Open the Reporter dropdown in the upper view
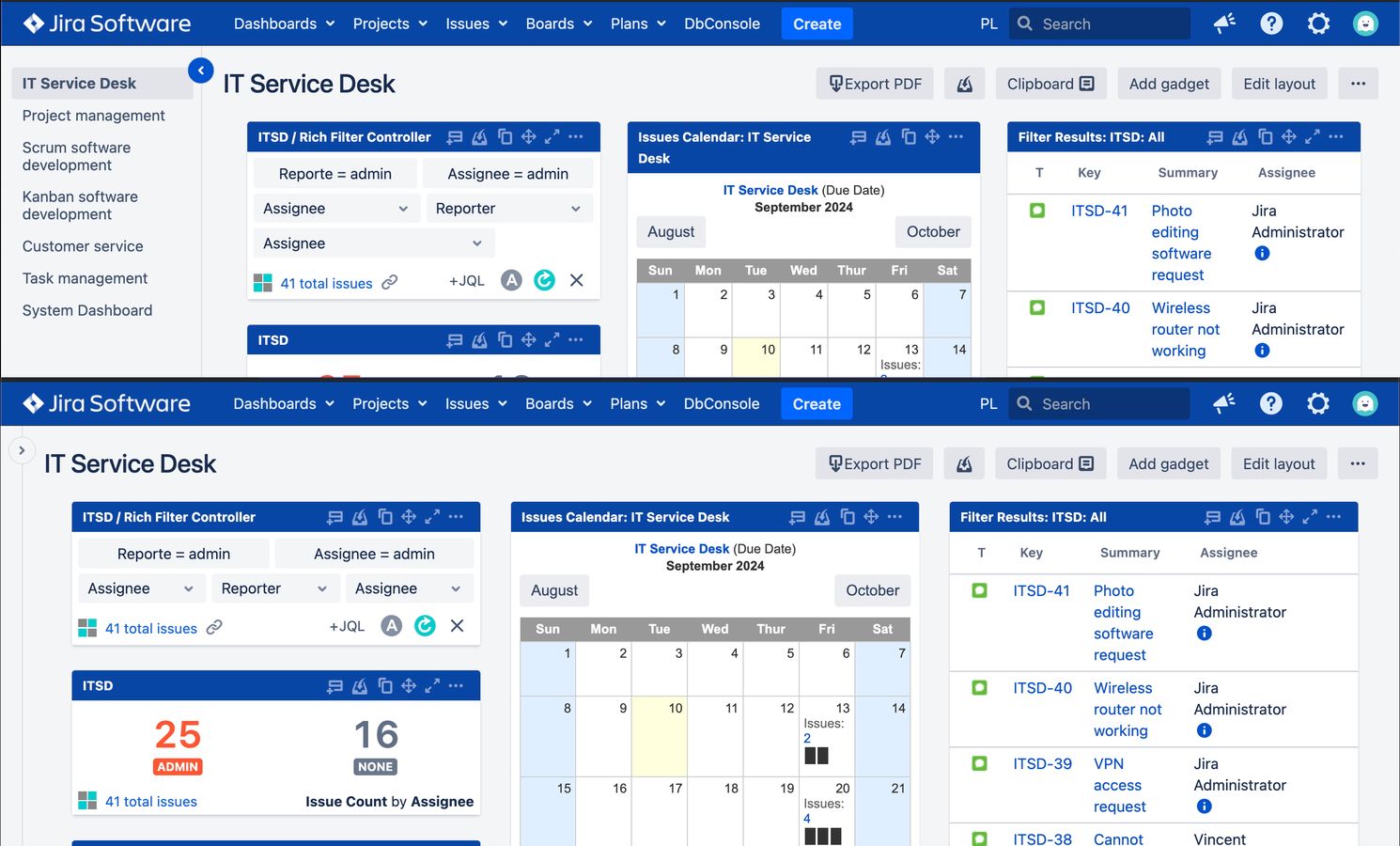This screenshot has height=846, width=1400. pos(508,209)
